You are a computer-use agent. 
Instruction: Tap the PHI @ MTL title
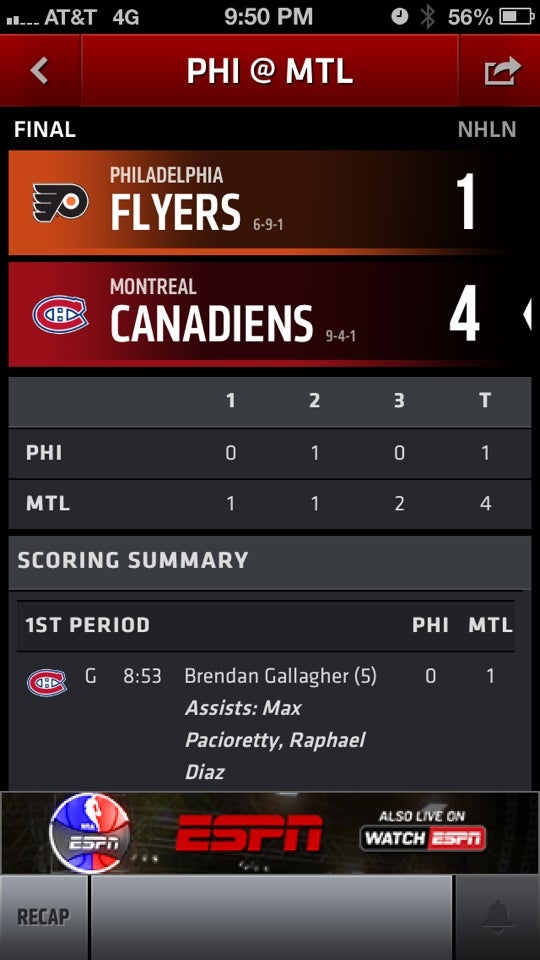(269, 72)
